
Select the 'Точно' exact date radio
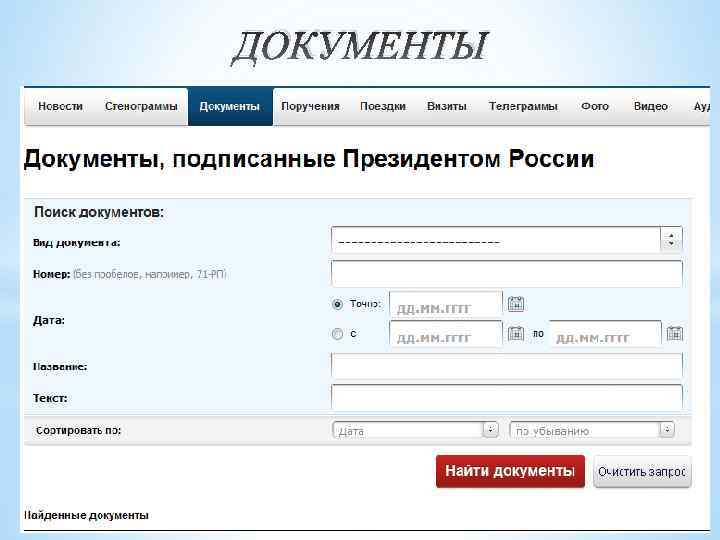338,304
